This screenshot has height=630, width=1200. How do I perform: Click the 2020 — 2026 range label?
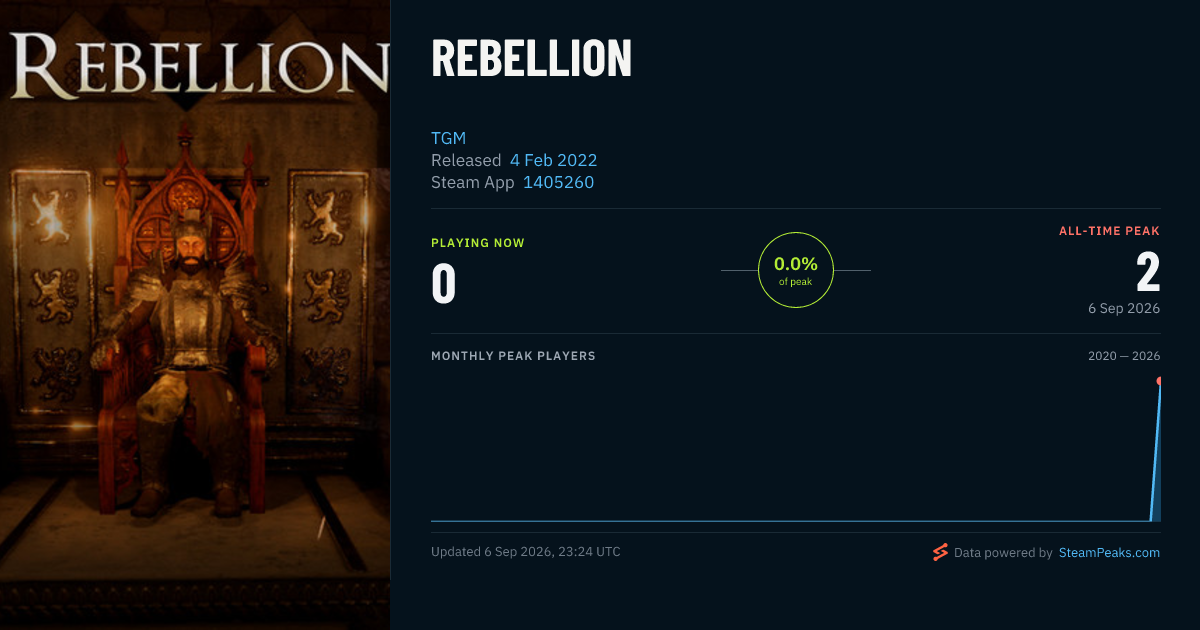click(x=1124, y=356)
